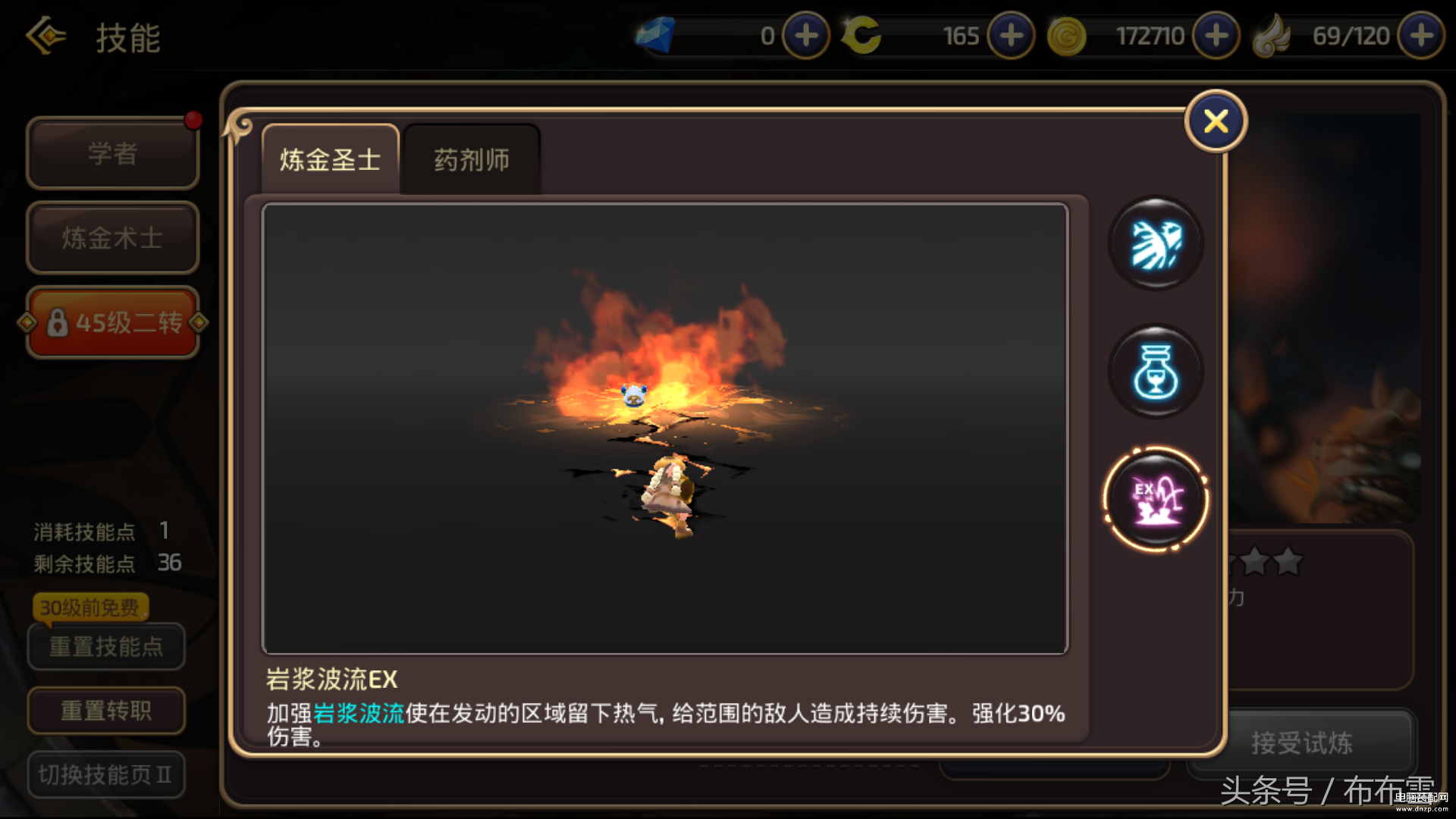Click the skill animation preview area
The width and height of the screenshot is (1456, 819).
pyautogui.click(x=665, y=428)
